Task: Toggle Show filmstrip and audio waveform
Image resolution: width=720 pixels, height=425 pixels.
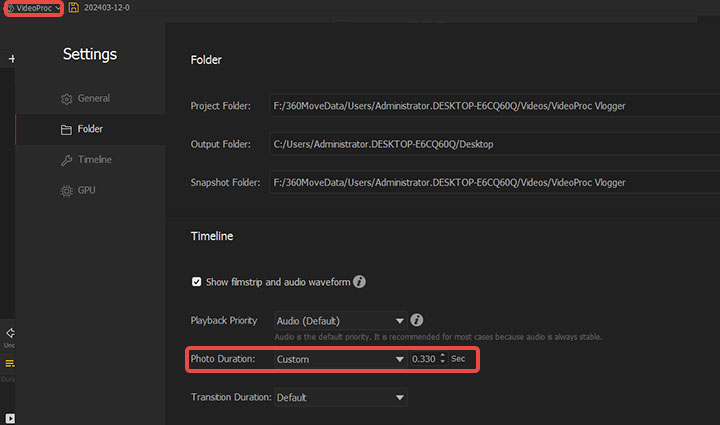Action: pos(197,282)
